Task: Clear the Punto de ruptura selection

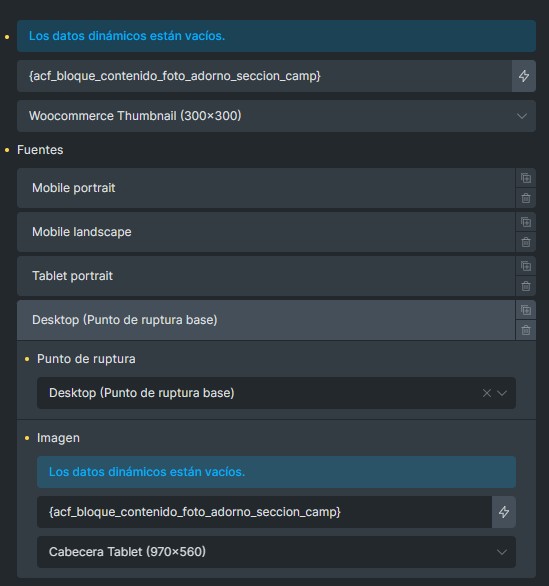Action: click(487, 393)
